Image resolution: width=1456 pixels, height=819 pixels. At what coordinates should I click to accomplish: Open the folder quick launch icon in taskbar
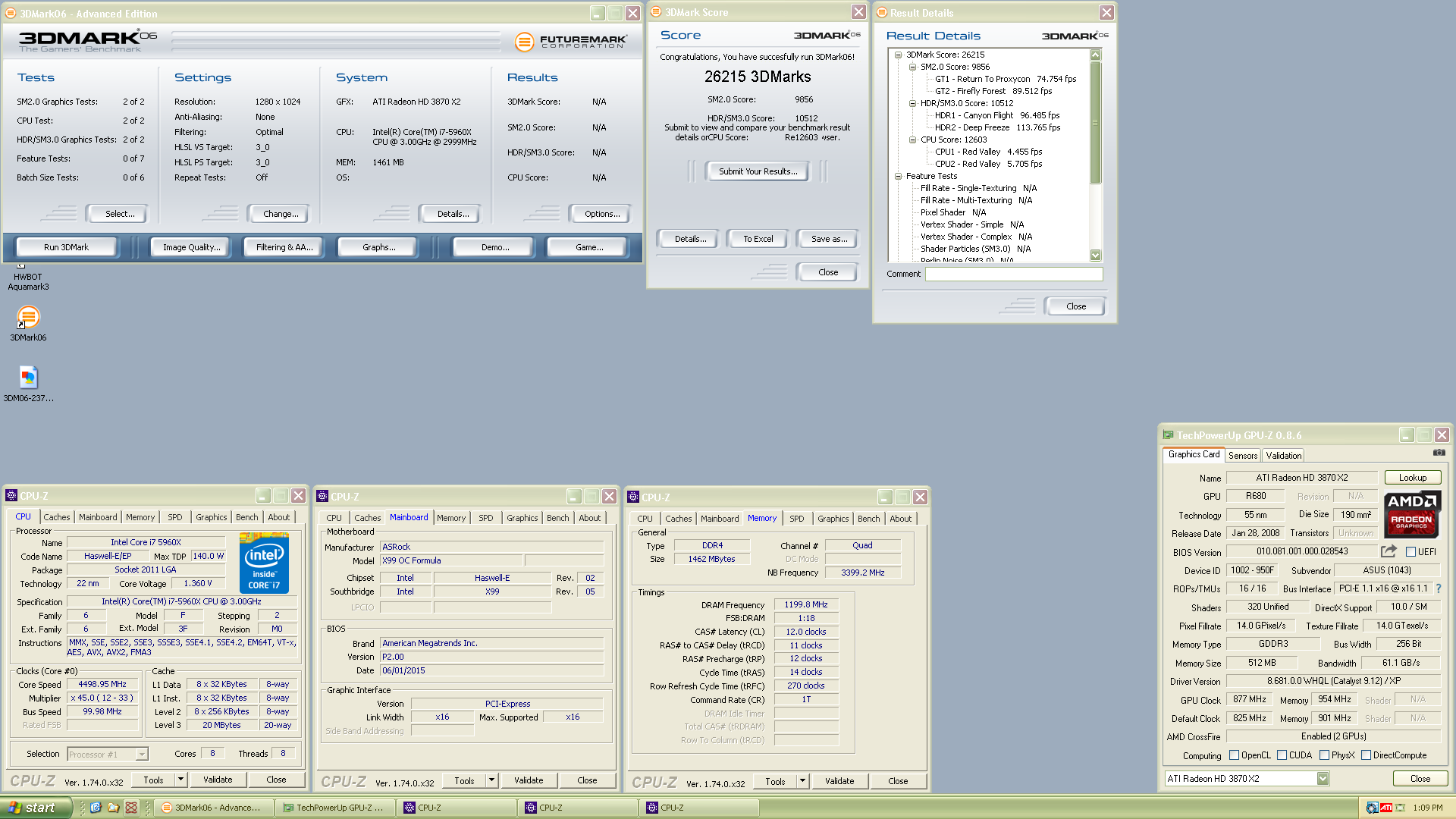[x=114, y=808]
